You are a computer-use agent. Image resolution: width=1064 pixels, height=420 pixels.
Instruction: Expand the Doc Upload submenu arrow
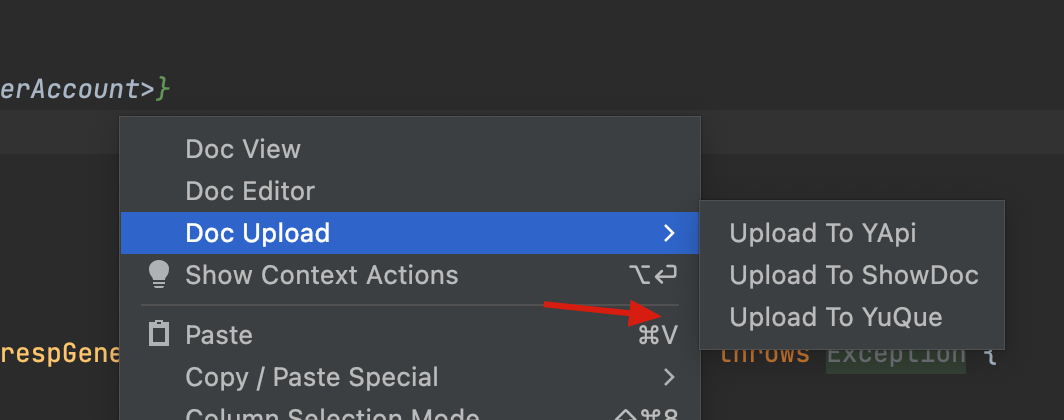pyautogui.click(x=669, y=233)
